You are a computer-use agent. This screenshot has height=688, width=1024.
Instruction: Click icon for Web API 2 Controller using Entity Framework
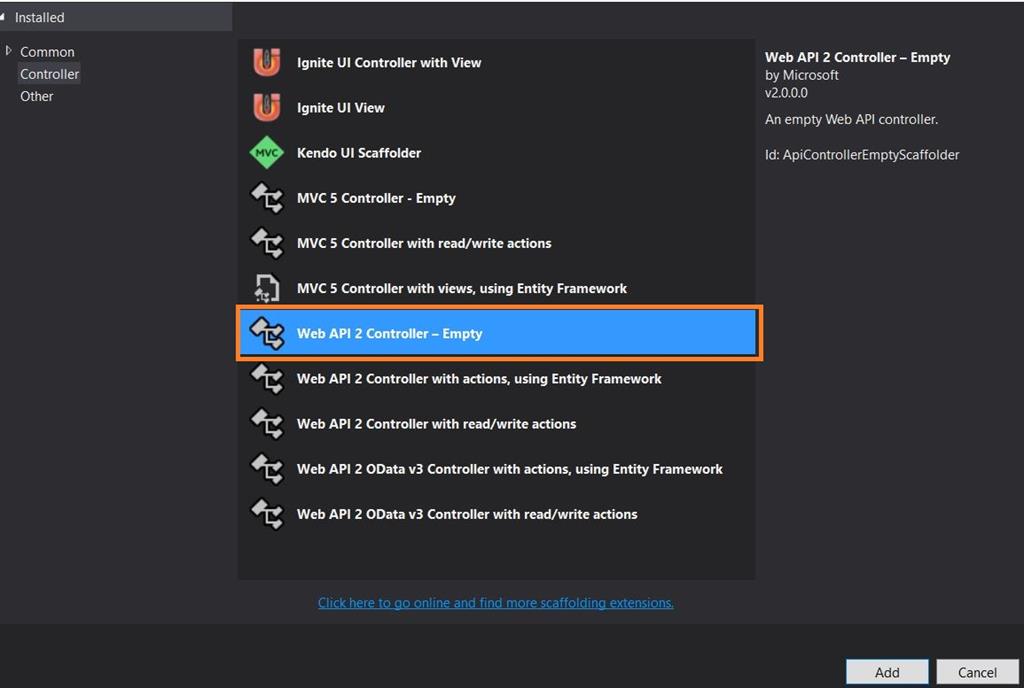coord(267,379)
